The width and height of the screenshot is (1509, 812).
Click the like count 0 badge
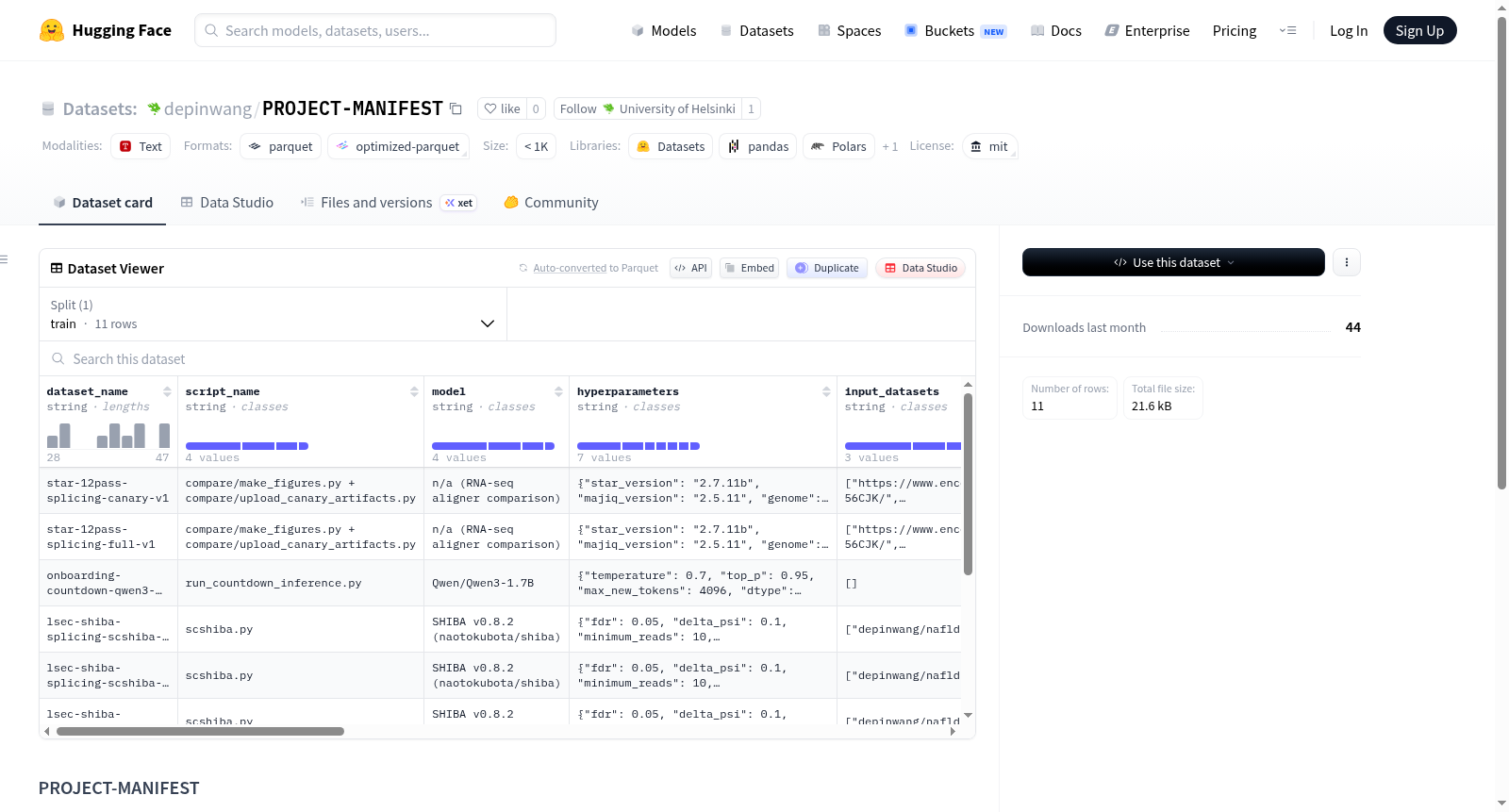[x=536, y=108]
